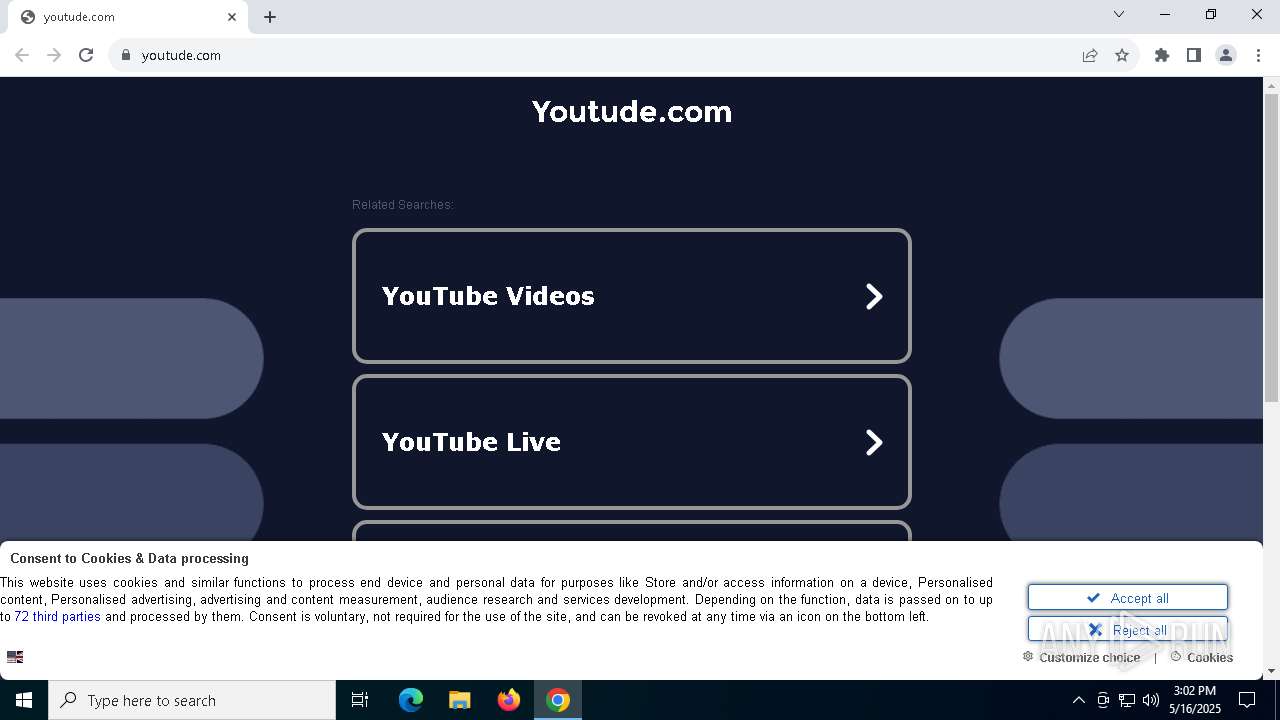1280x720 pixels.
Task: Open the YouTube Live related search
Action: pos(632,442)
